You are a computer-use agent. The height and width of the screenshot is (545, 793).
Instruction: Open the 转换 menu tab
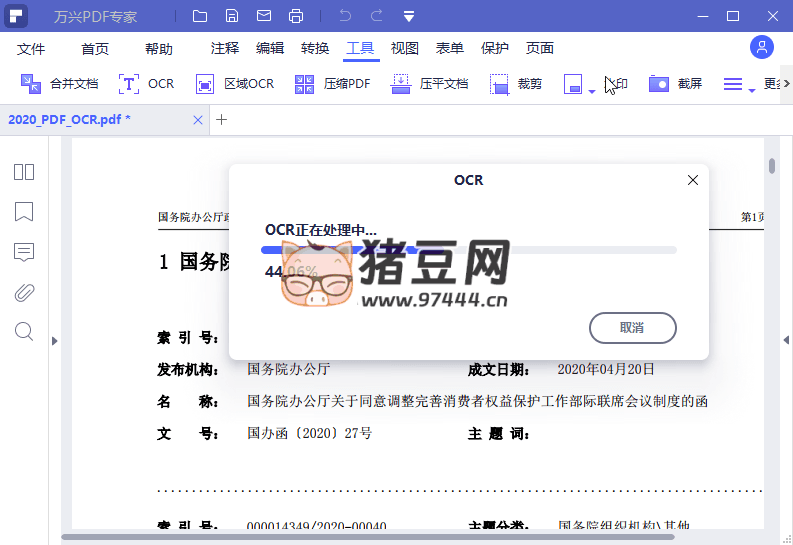tap(315, 48)
